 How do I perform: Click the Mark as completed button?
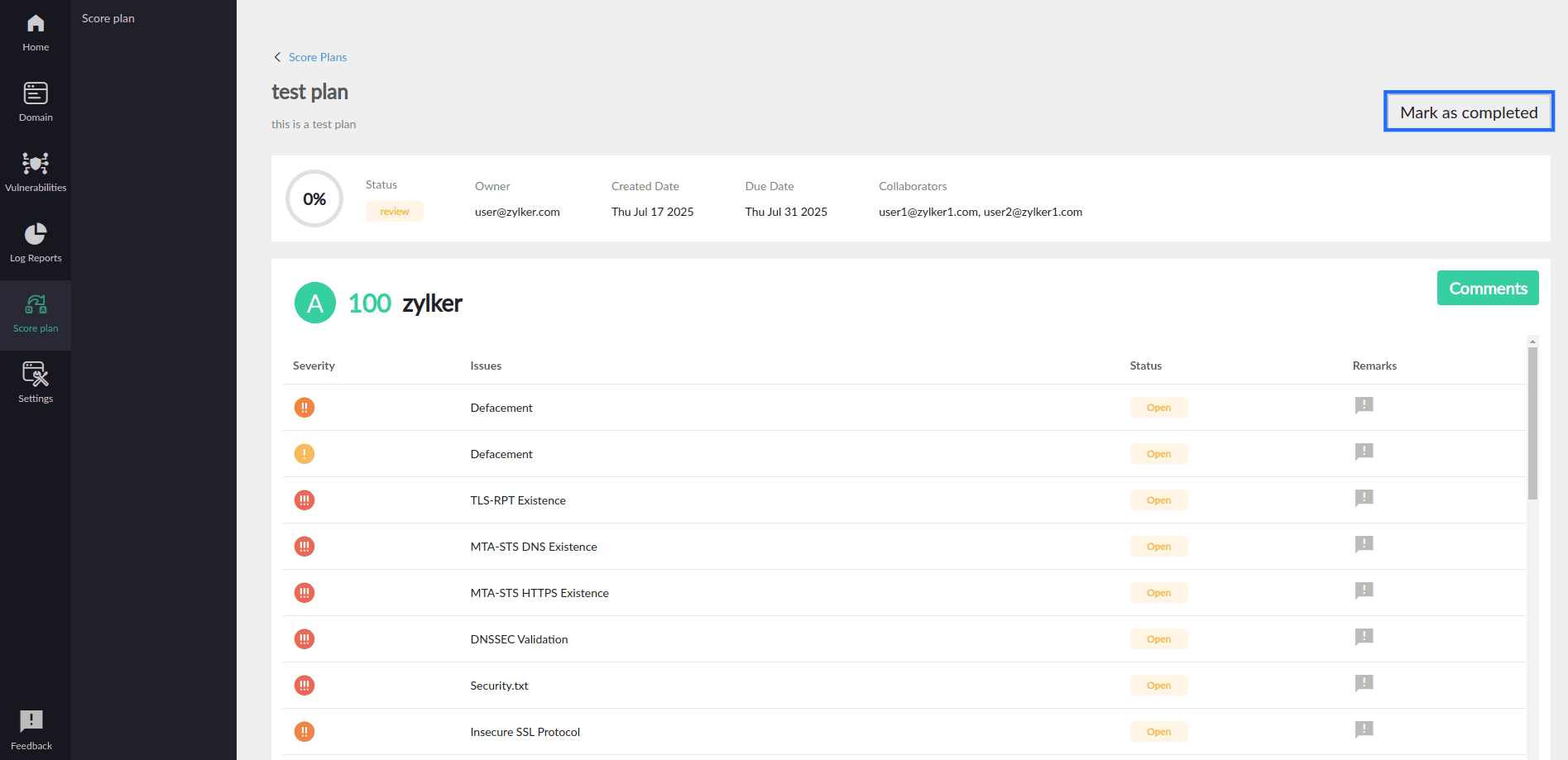point(1469,112)
